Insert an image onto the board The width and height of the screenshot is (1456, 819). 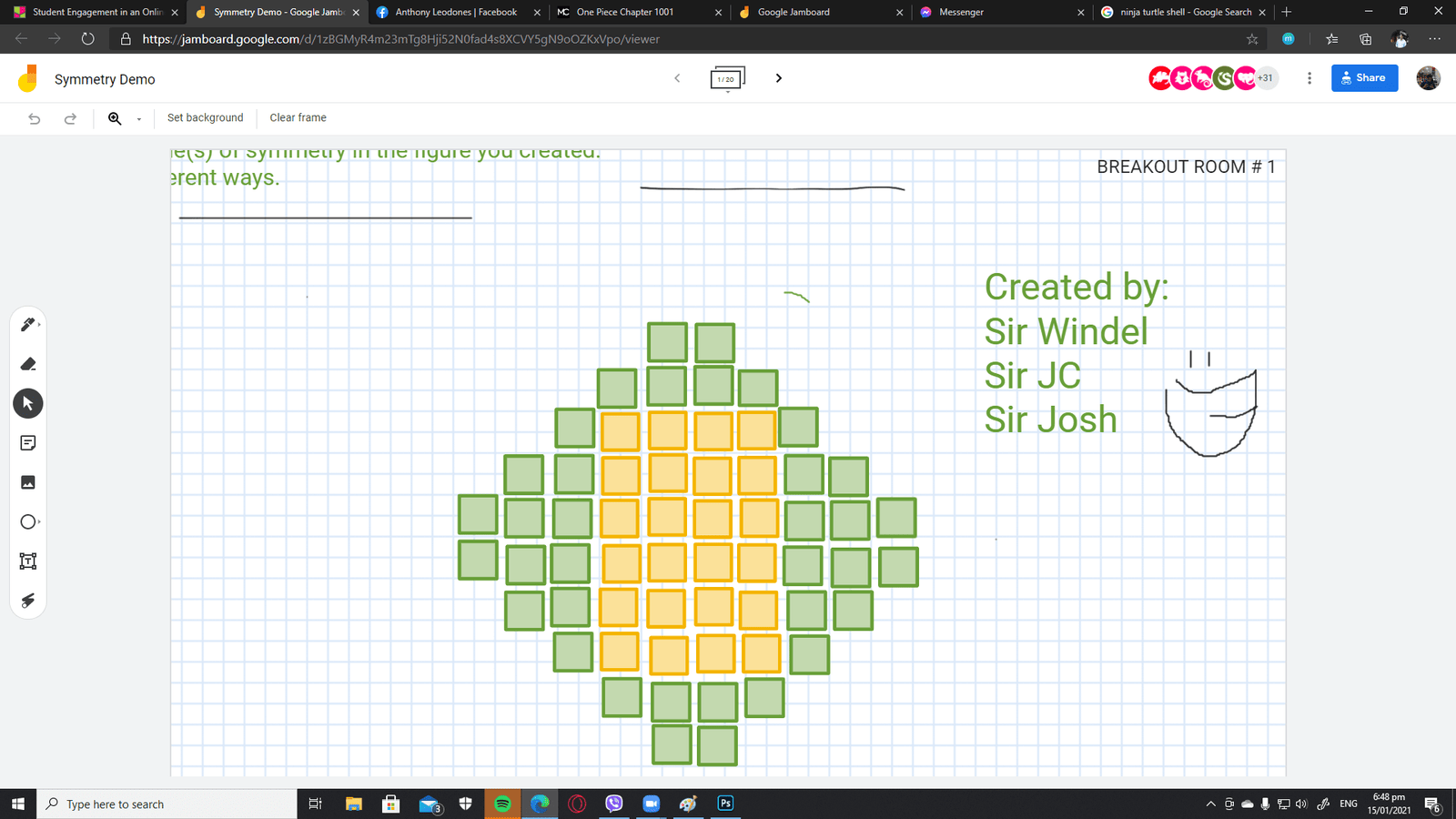tap(27, 482)
